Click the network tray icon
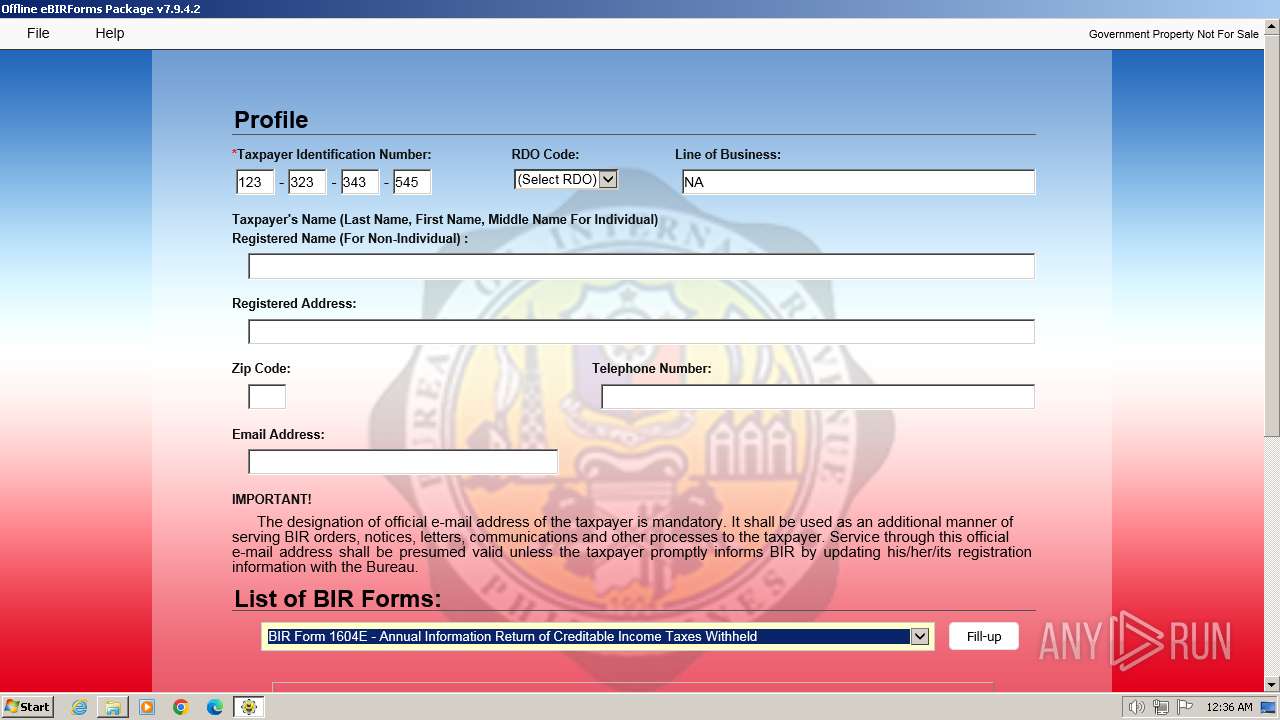The height and width of the screenshot is (720, 1280). 1161,707
